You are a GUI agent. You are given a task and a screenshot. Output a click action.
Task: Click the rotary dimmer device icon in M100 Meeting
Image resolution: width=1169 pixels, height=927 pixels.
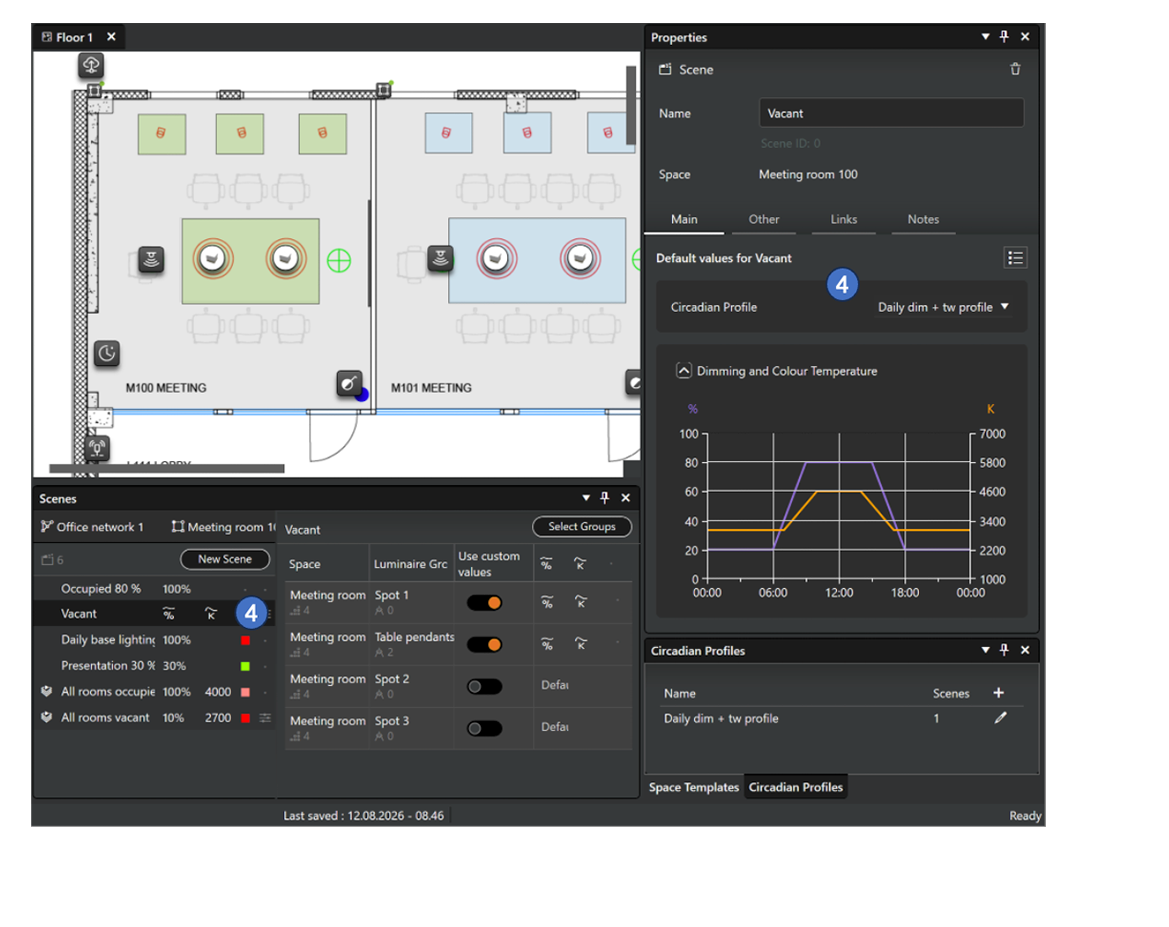[x=349, y=383]
